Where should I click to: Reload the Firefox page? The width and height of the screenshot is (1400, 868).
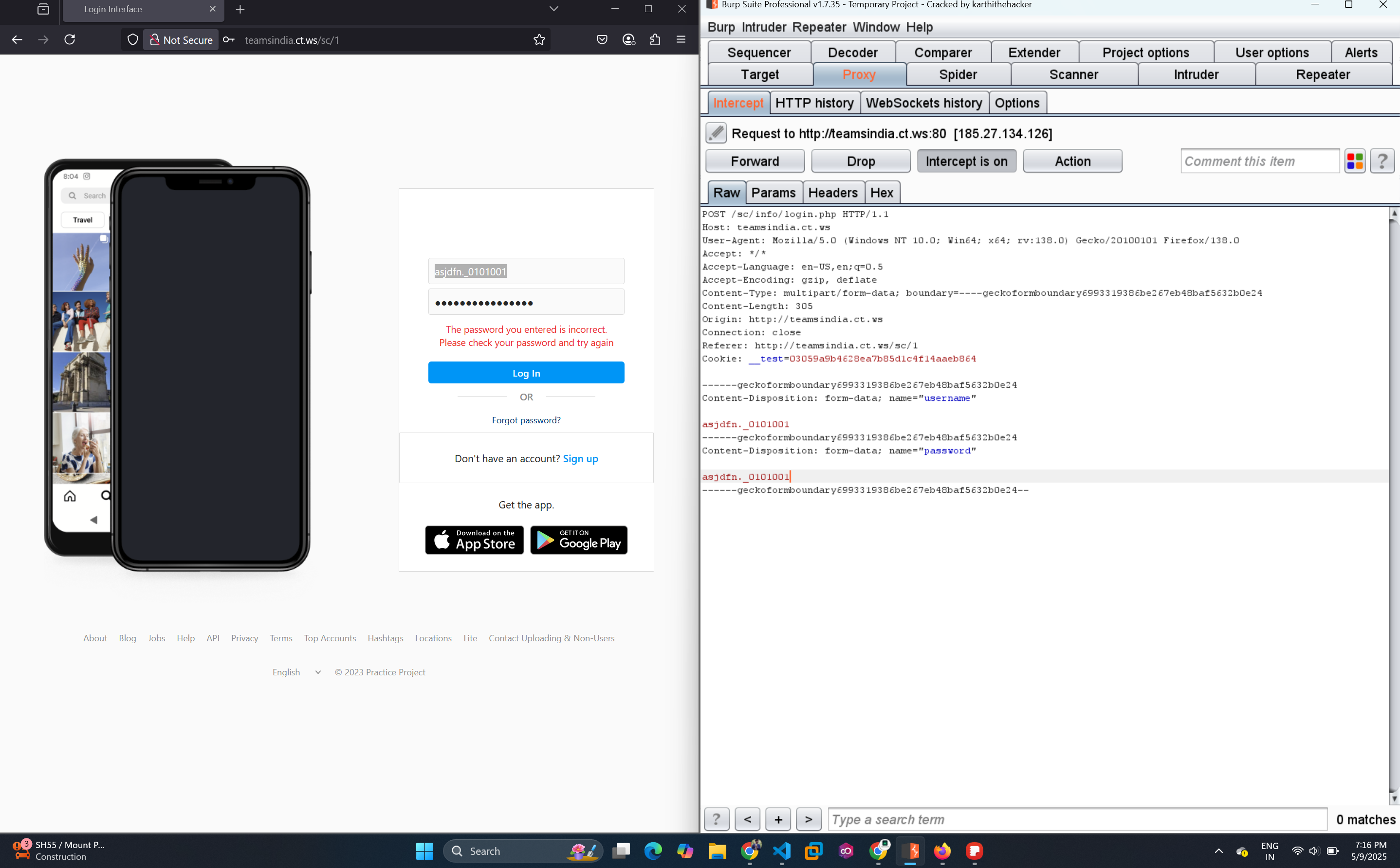[x=70, y=39]
